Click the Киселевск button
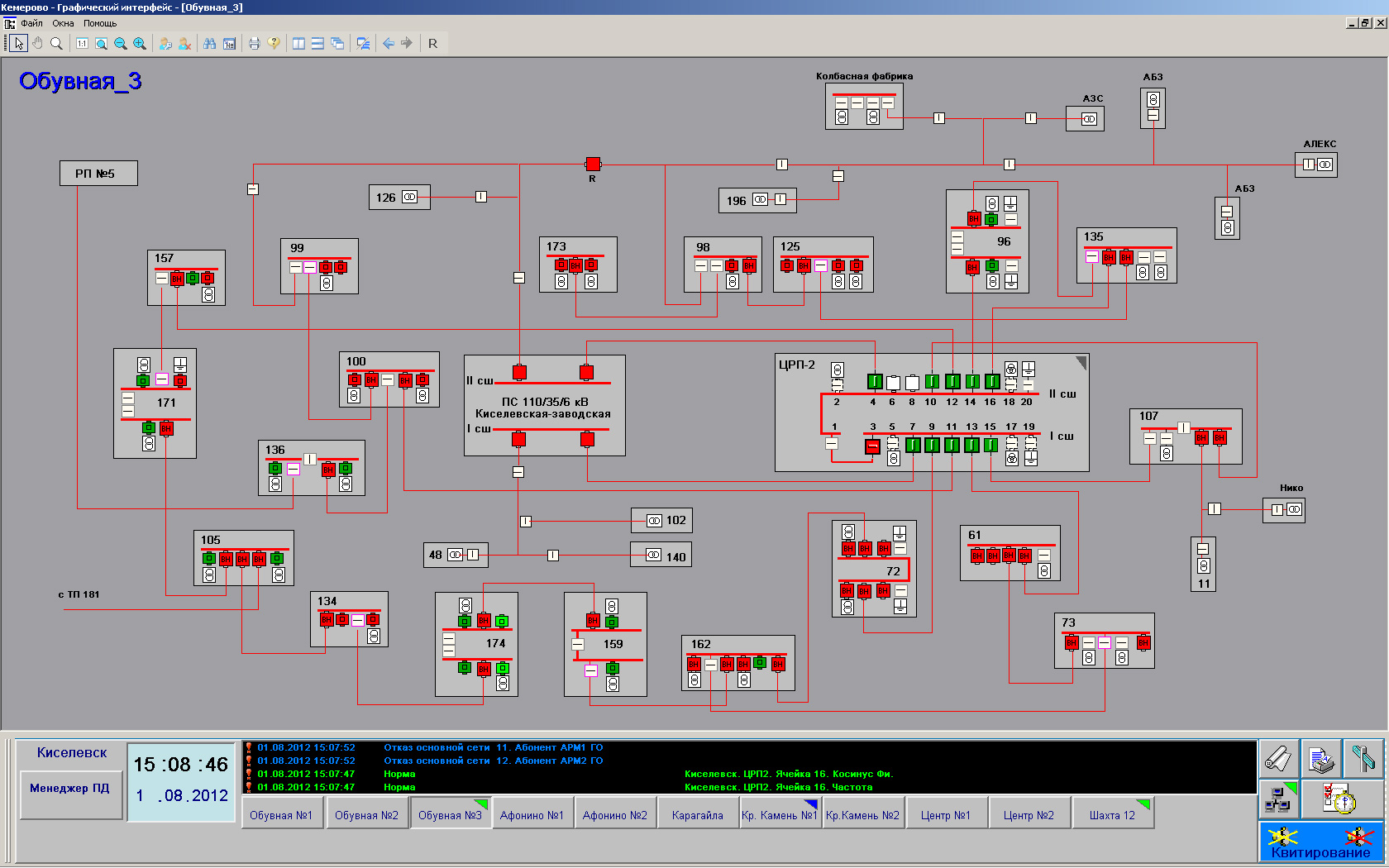Viewport: 1389px width, 868px height. point(72,752)
